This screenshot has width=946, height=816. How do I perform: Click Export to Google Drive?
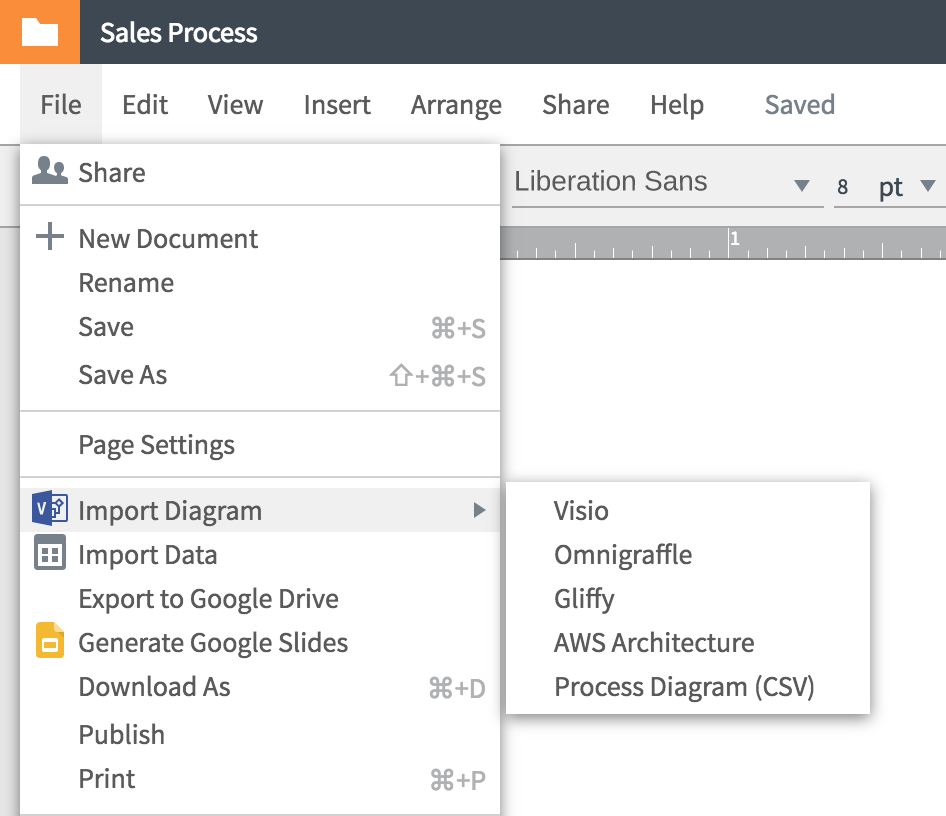pos(208,599)
